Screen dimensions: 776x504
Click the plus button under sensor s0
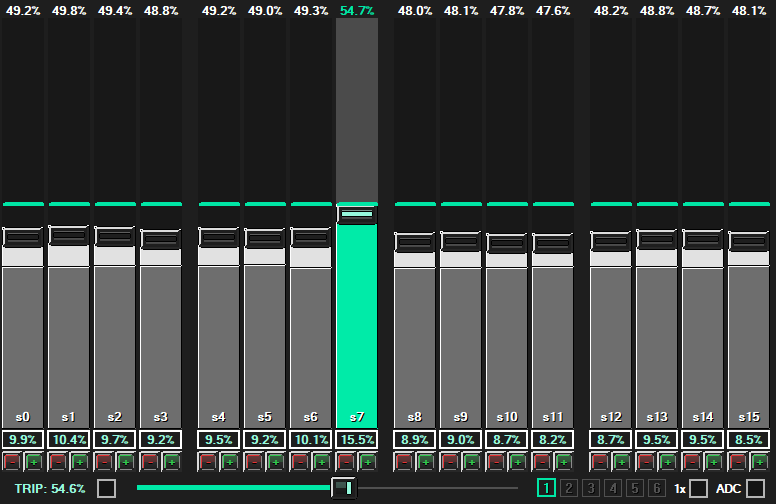(x=33, y=462)
